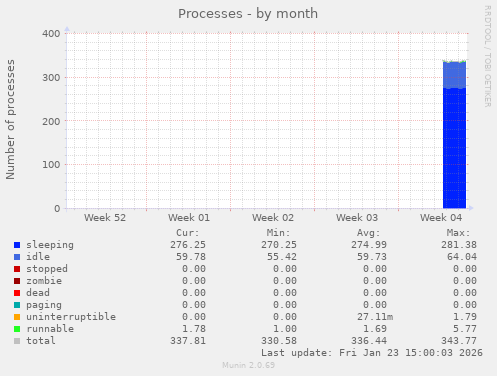The image size is (497, 376).
Task: Click the 200 y-axis value
Action: 51,121
